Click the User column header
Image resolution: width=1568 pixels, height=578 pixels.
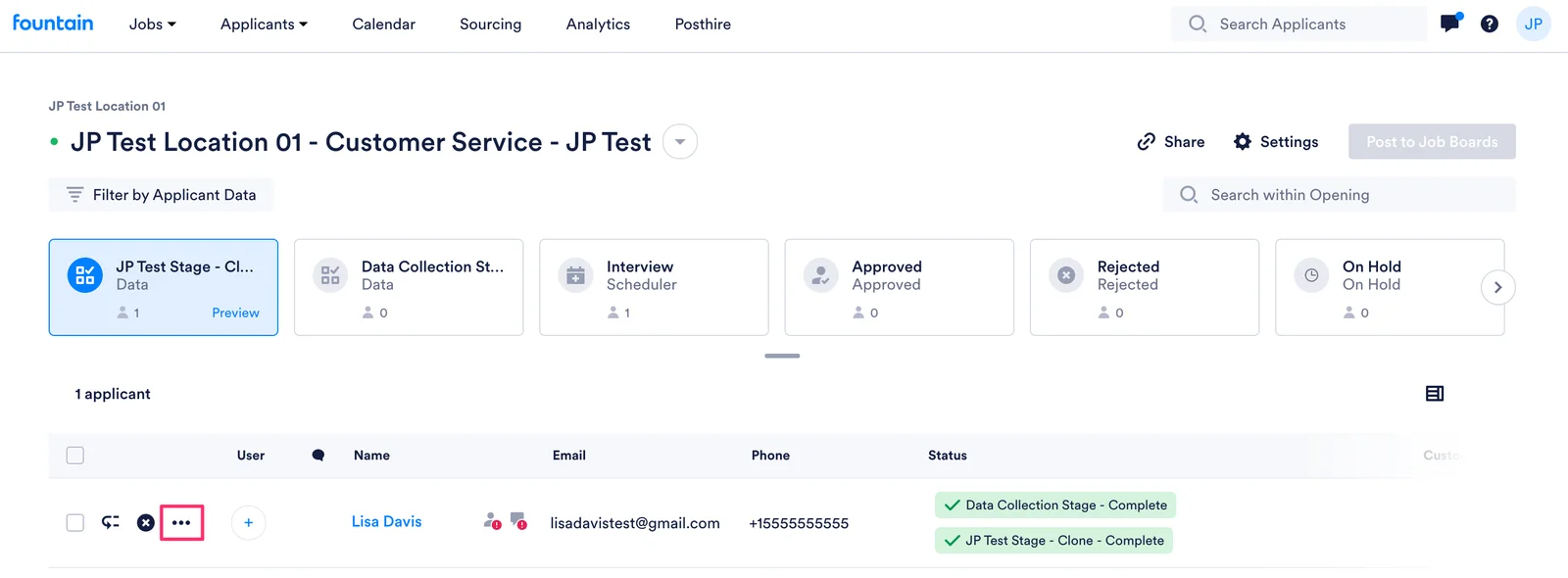point(251,456)
